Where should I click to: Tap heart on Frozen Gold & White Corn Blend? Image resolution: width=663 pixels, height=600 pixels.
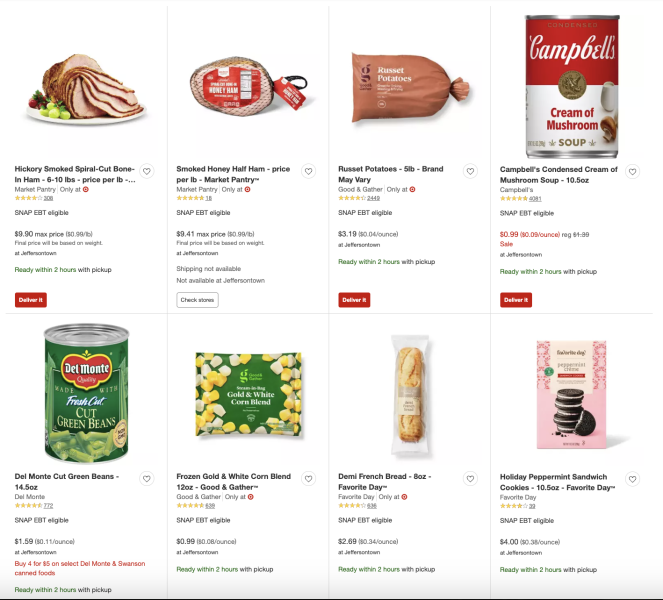point(308,479)
